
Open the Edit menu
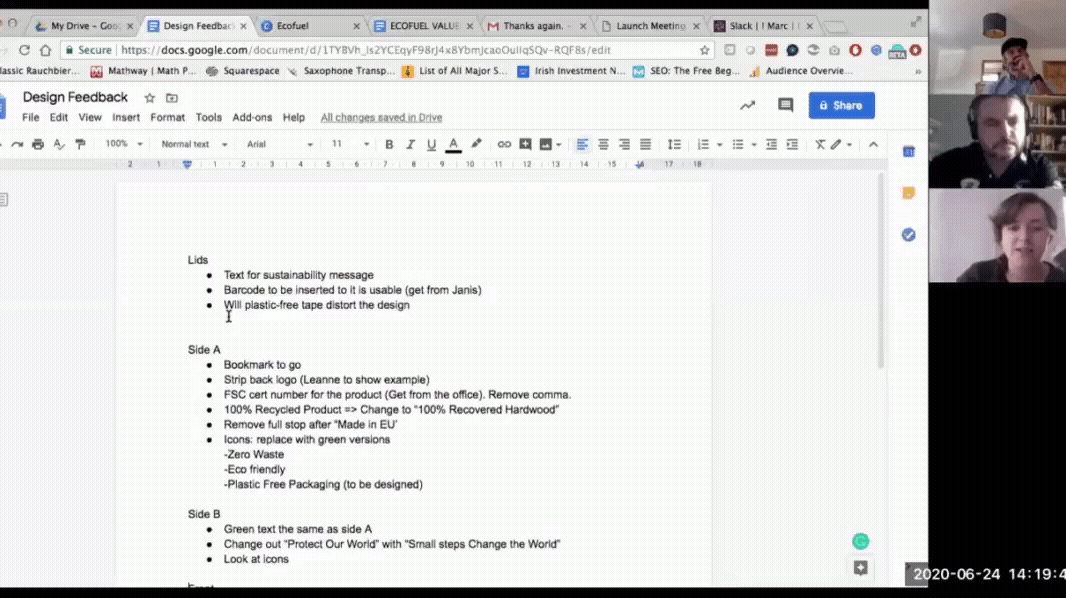point(58,118)
